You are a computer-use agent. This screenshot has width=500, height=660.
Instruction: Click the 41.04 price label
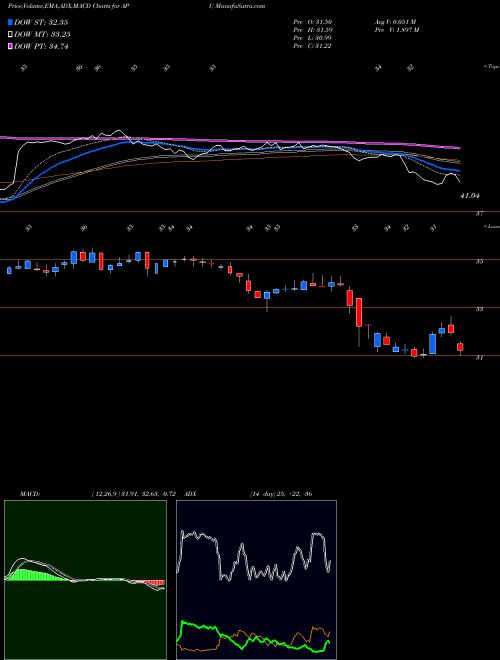click(x=470, y=196)
